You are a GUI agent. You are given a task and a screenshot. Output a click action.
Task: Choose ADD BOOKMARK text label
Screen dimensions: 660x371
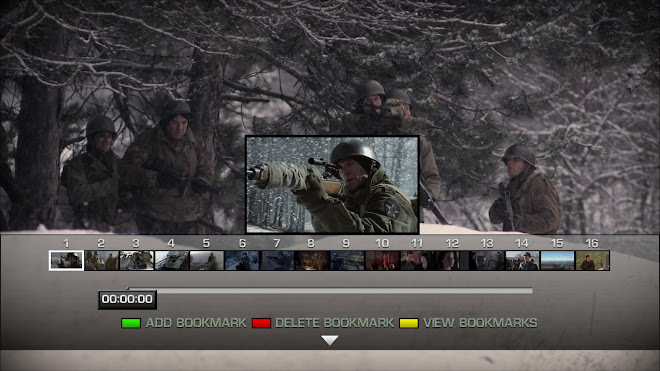point(196,323)
